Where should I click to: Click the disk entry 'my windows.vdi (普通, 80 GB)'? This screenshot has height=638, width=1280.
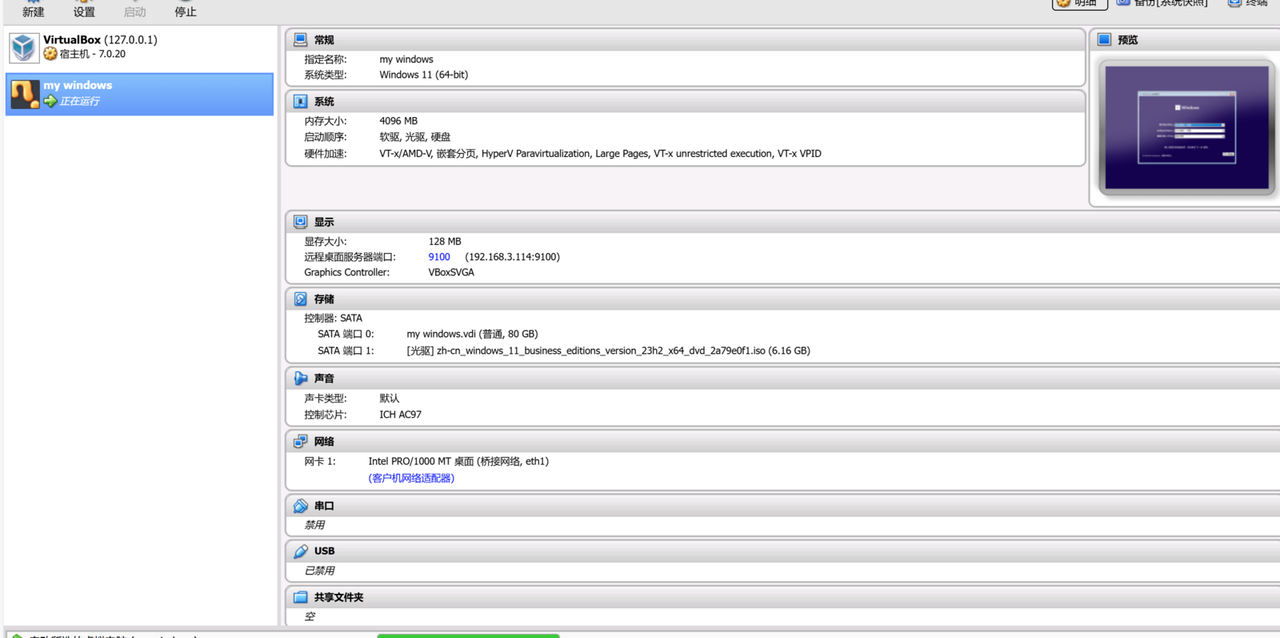click(x=472, y=334)
